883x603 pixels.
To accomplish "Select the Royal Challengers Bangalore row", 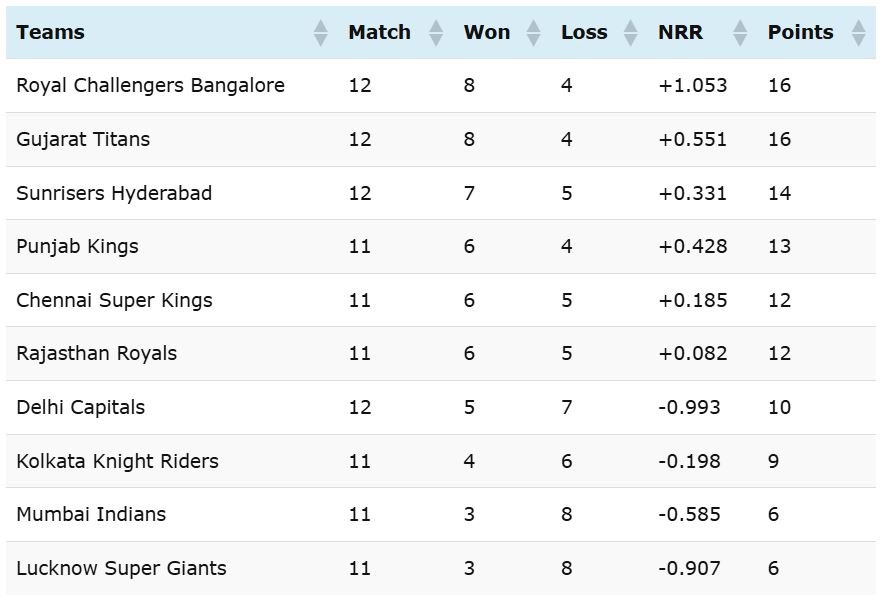I will [441, 86].
